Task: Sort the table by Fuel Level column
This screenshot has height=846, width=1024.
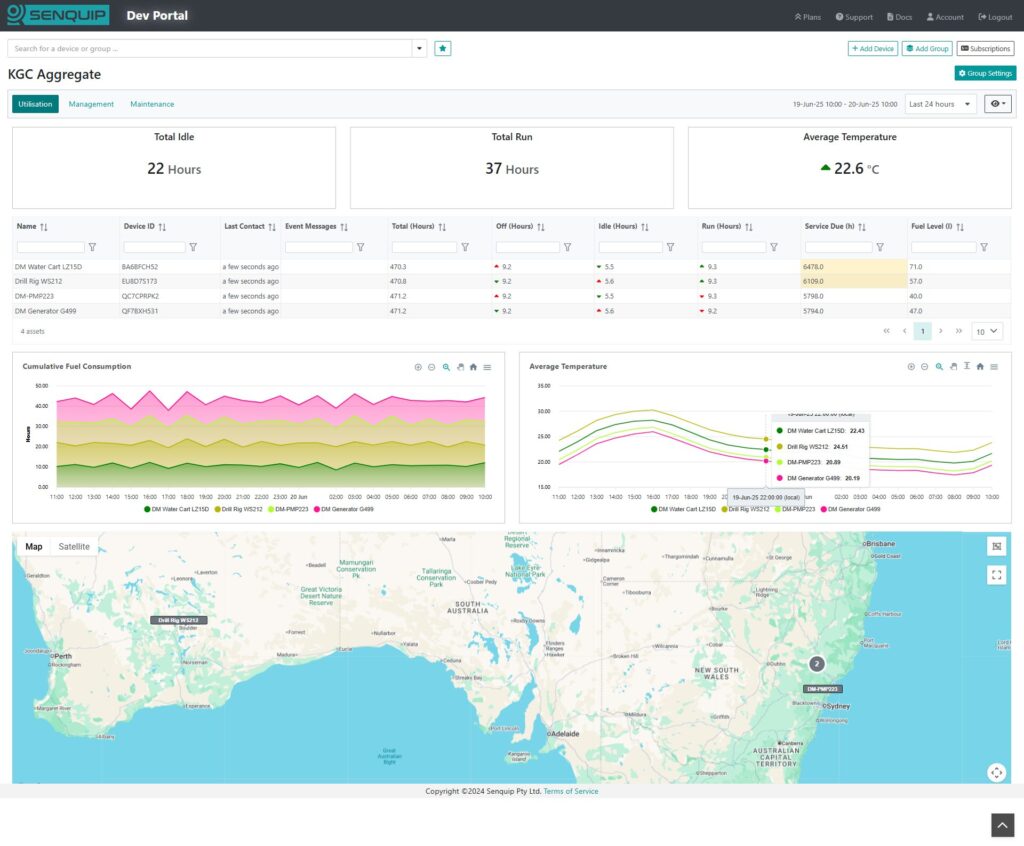Action: coord(960,227)
